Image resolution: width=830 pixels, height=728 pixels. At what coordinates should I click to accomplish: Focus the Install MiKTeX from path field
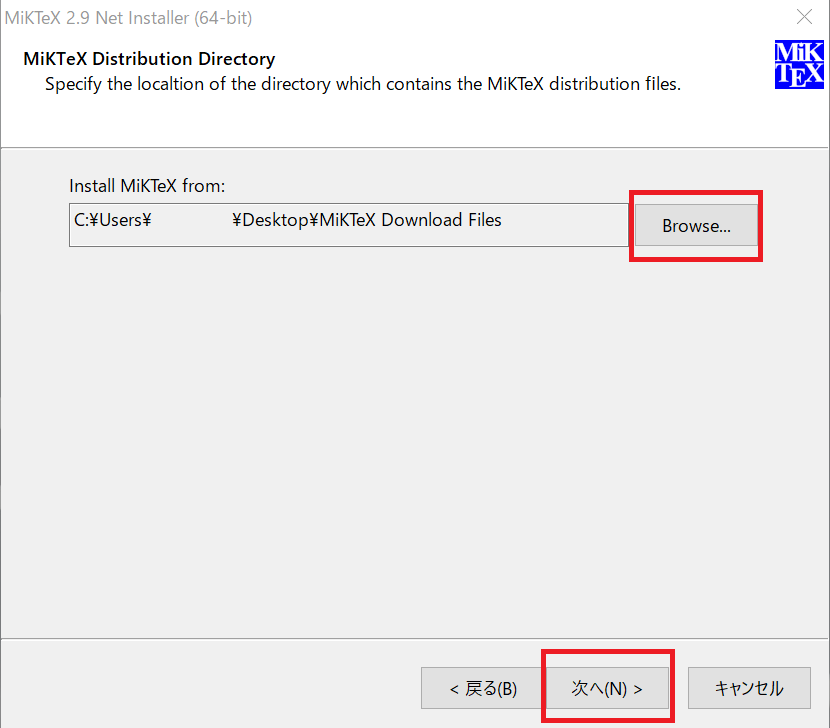pos(349,225)
